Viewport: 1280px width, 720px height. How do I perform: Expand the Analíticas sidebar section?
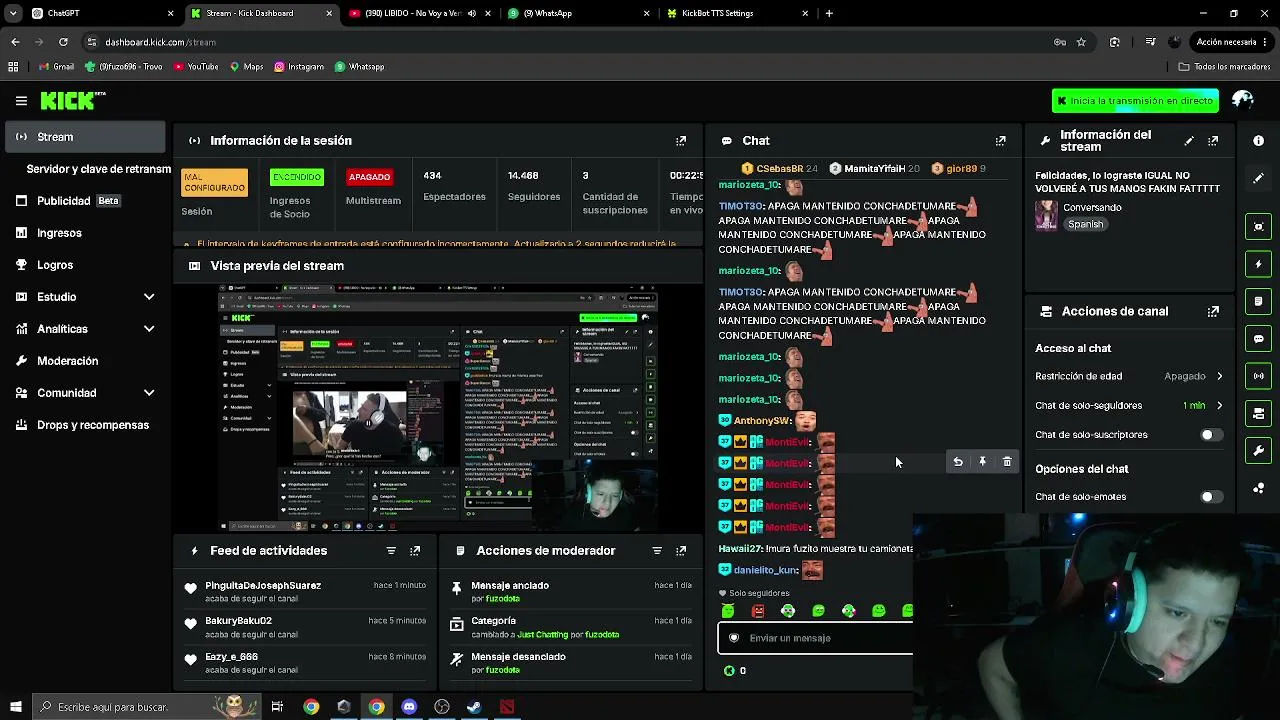(149, 329)
